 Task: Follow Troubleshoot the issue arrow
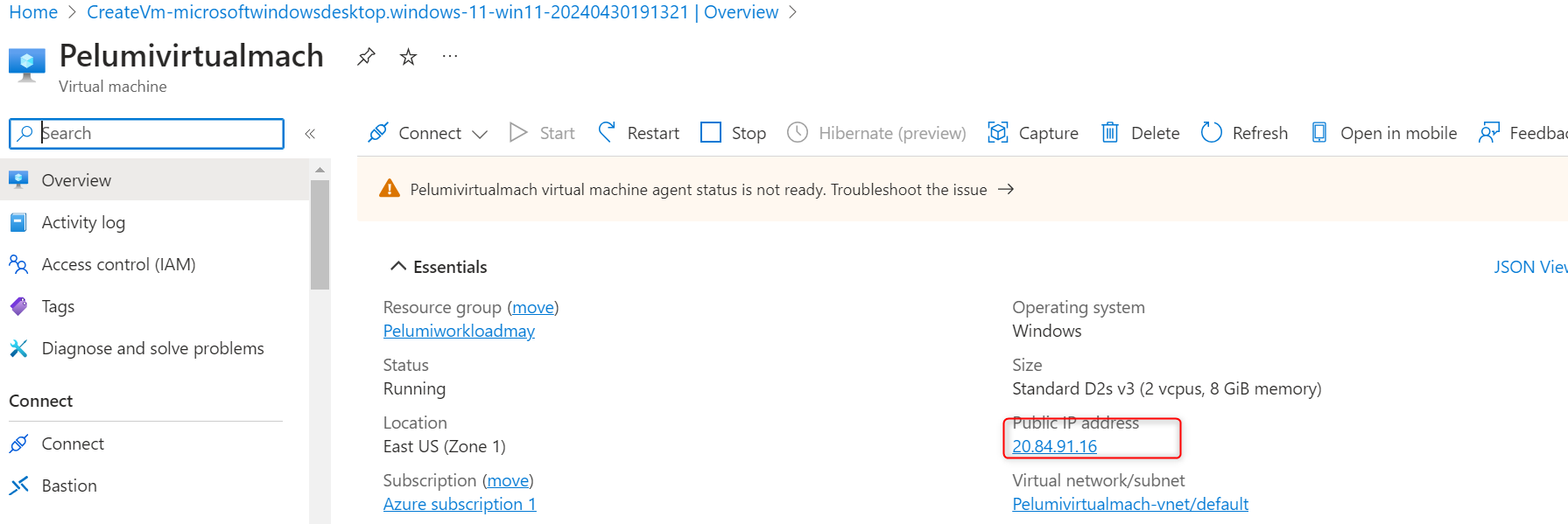(1006, 189)
